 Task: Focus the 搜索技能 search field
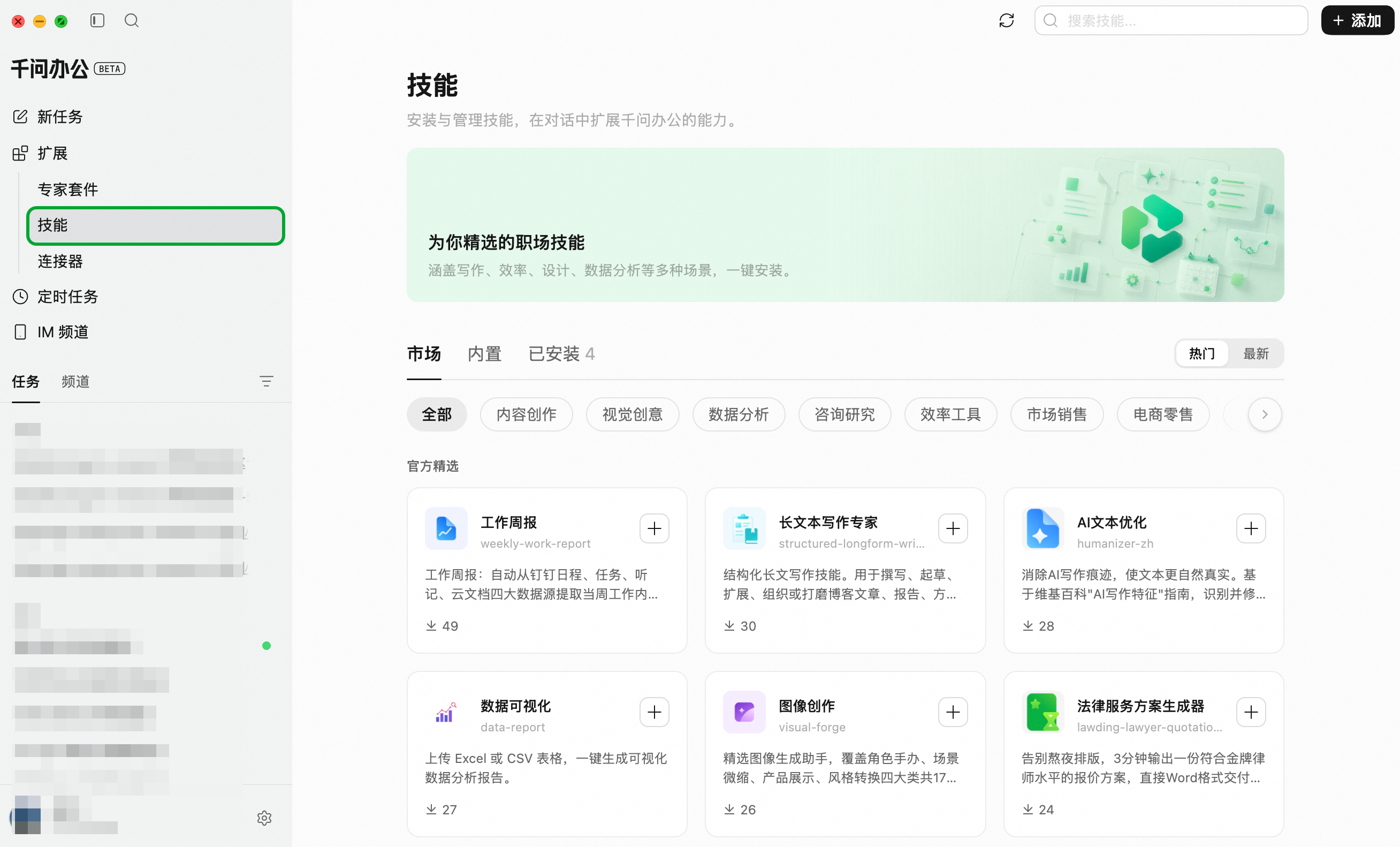[1171, 20]
